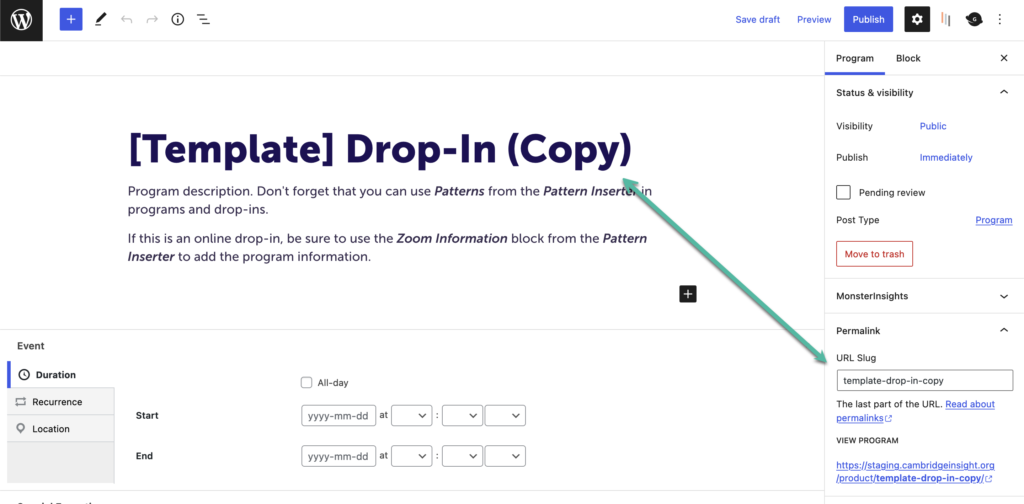Viewport: 1024px width, 504px height.
Task: Open the List View icon
Action: coord(203,19)
